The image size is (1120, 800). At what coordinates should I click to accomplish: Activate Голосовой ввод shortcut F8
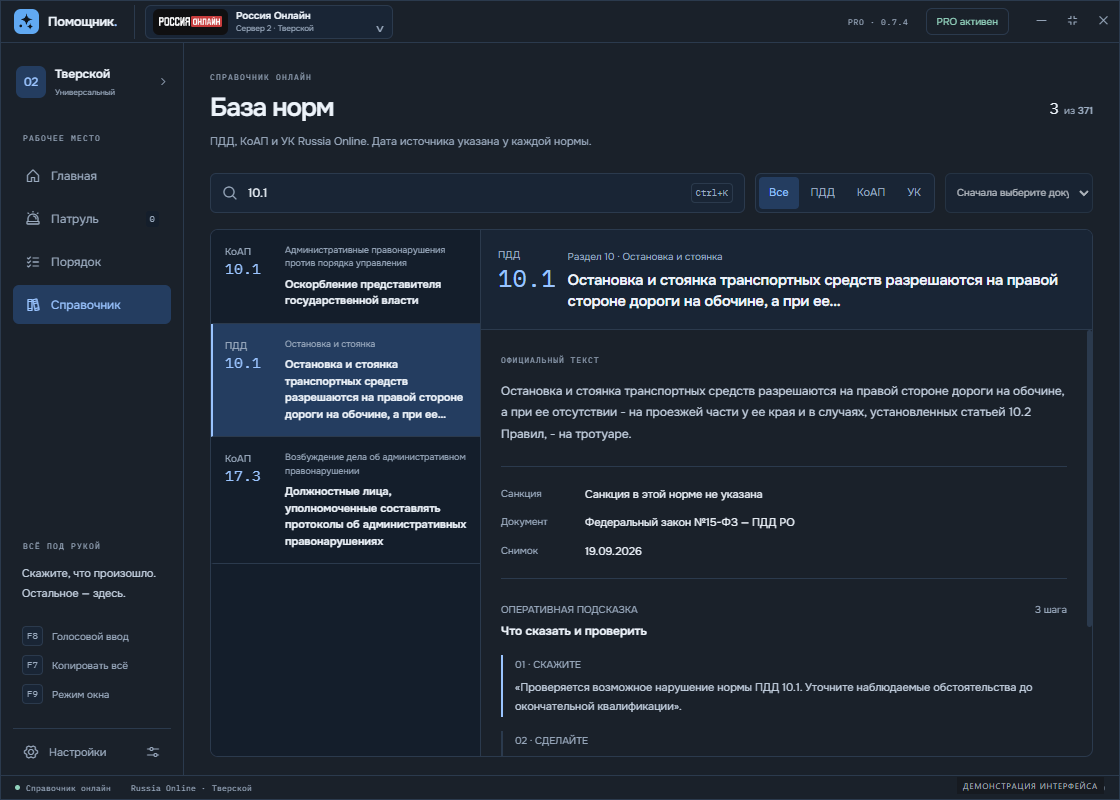[x=75, y=636]
